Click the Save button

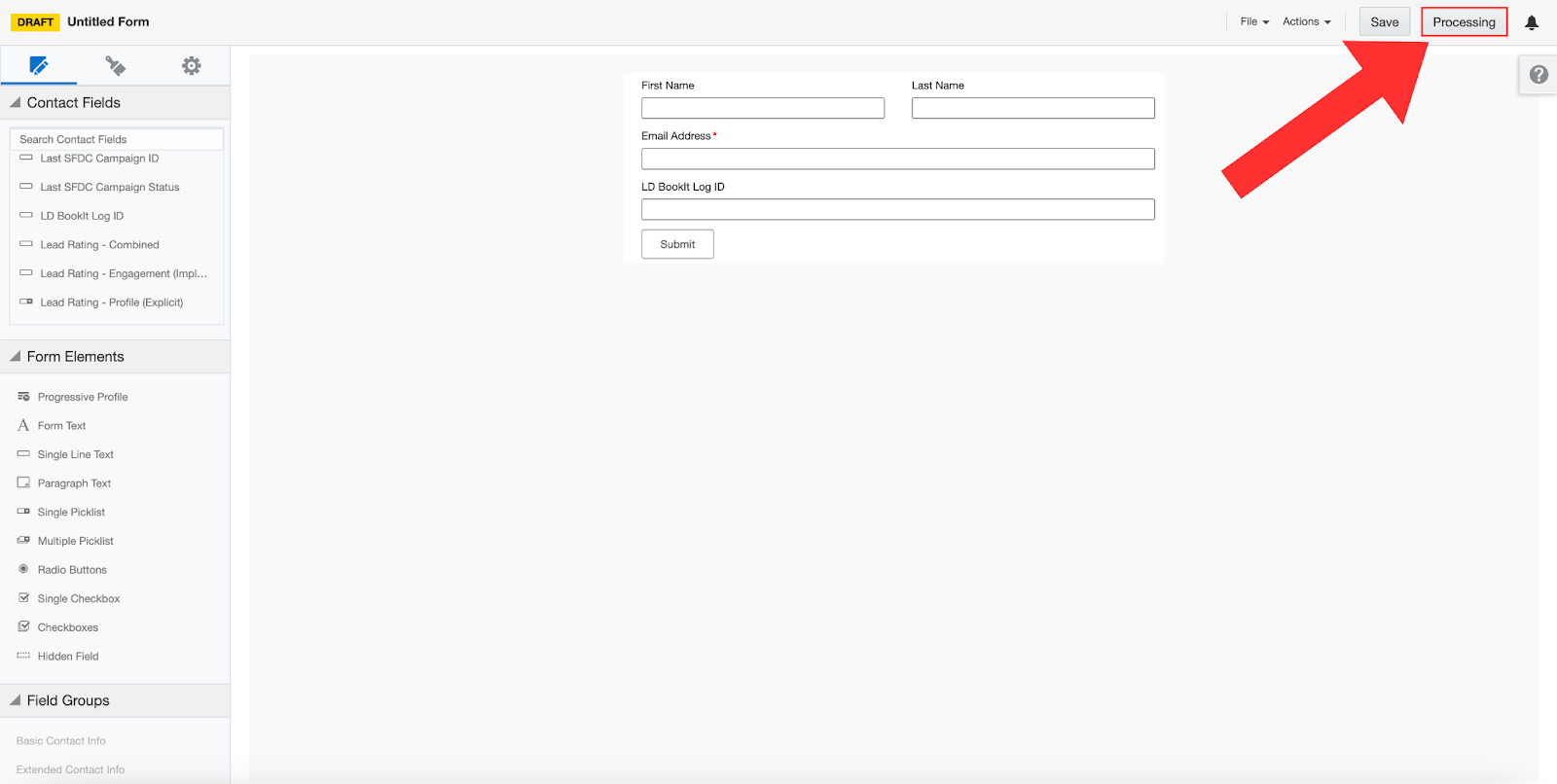tap(1384, 22)
